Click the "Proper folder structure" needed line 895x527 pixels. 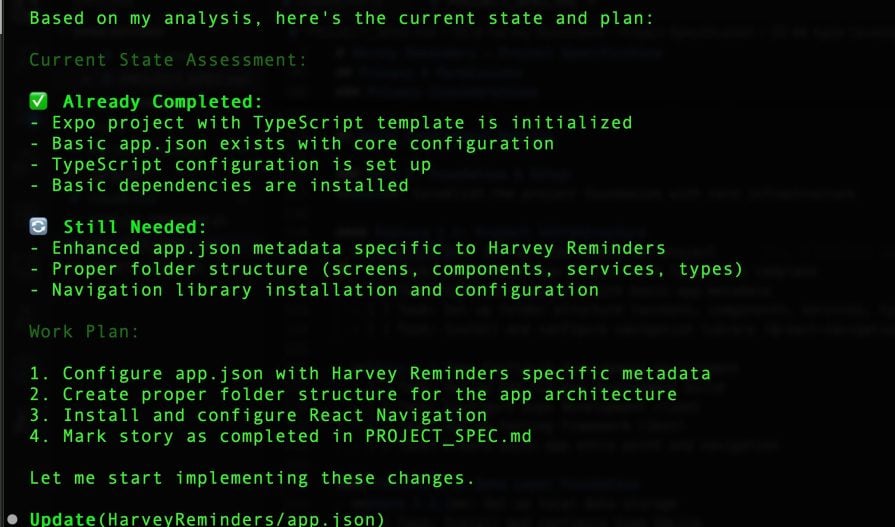[386, 269]
